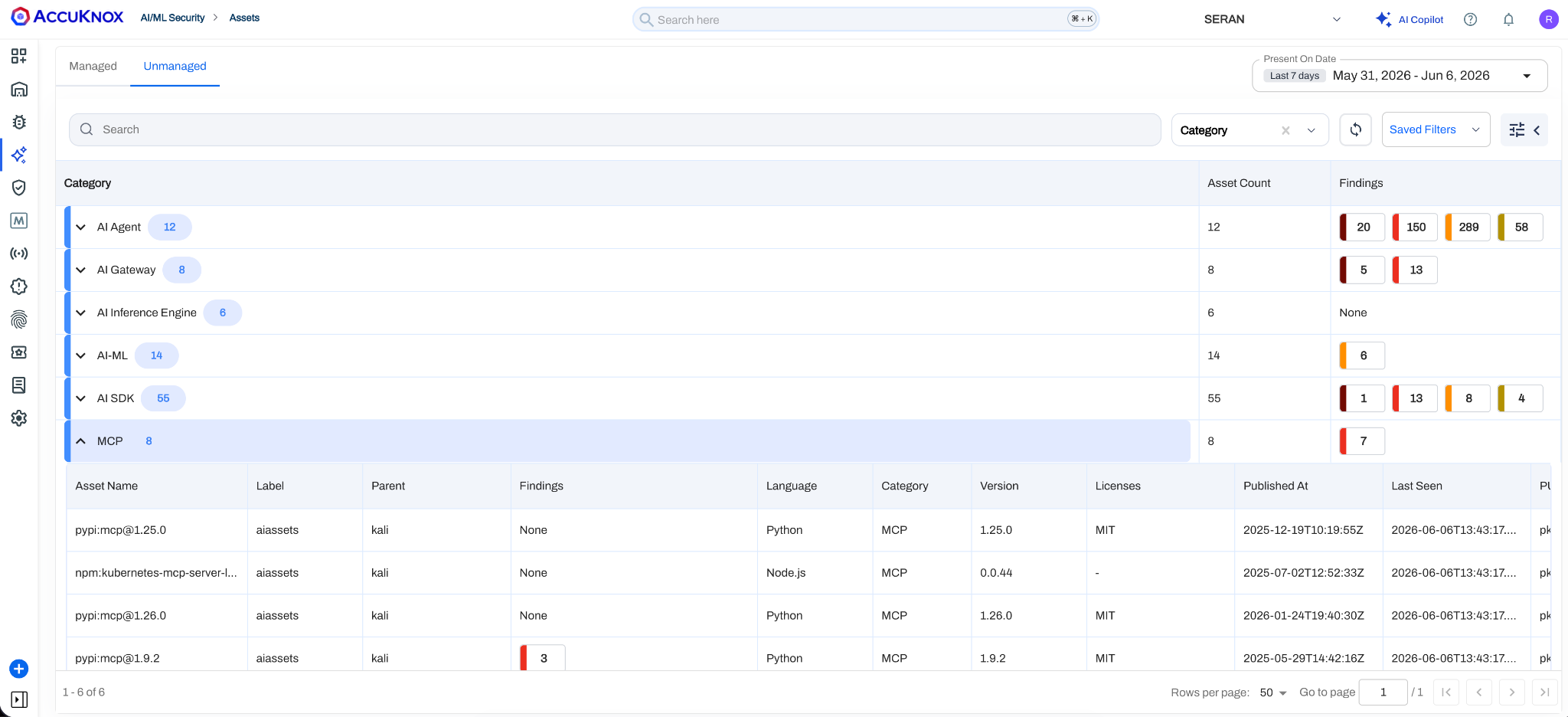Open the reports document icon in sidebar
This screenshot has width=1568, height=717.
[x=19, y=385]
